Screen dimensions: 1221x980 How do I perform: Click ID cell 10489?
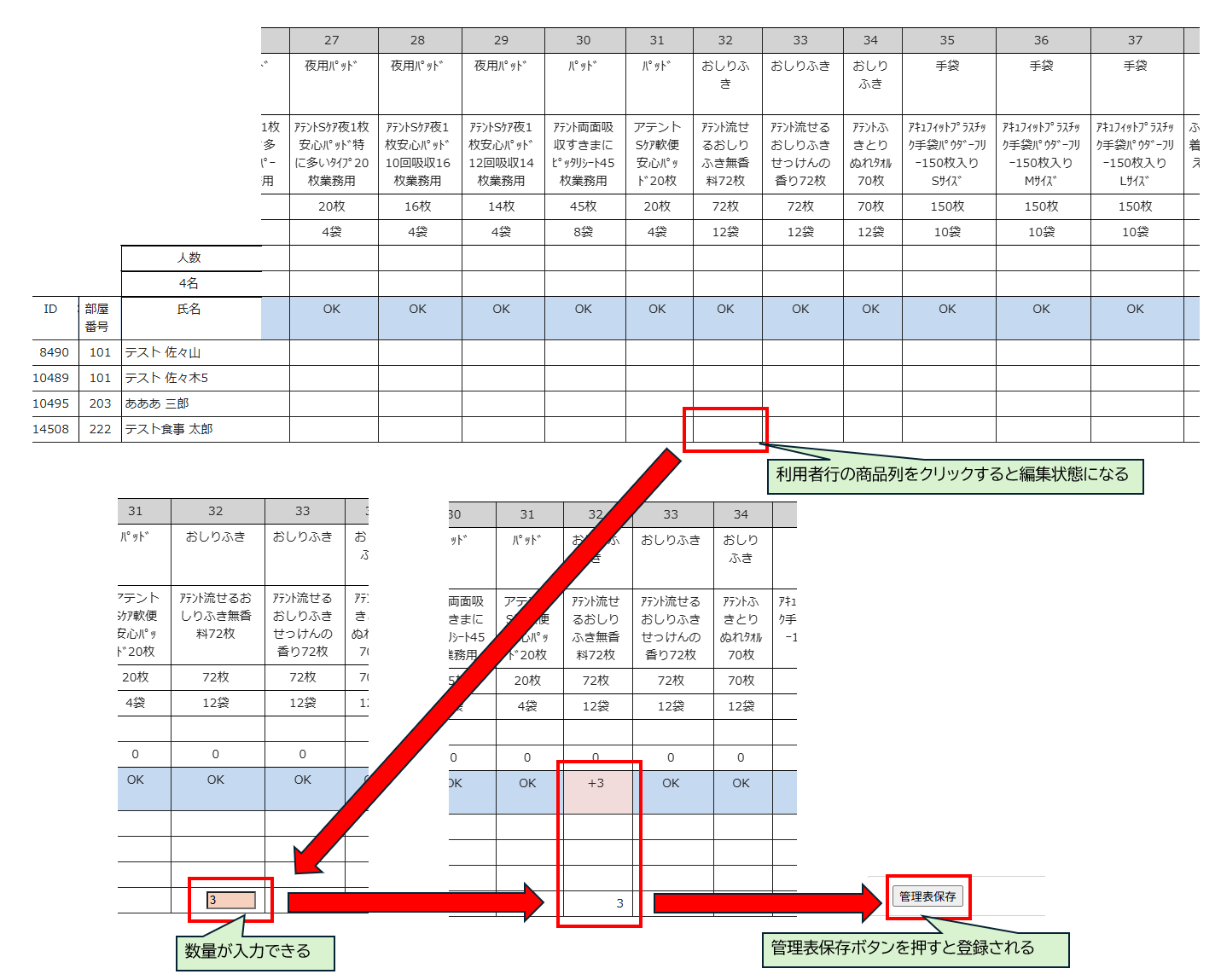tap(51, 378)
